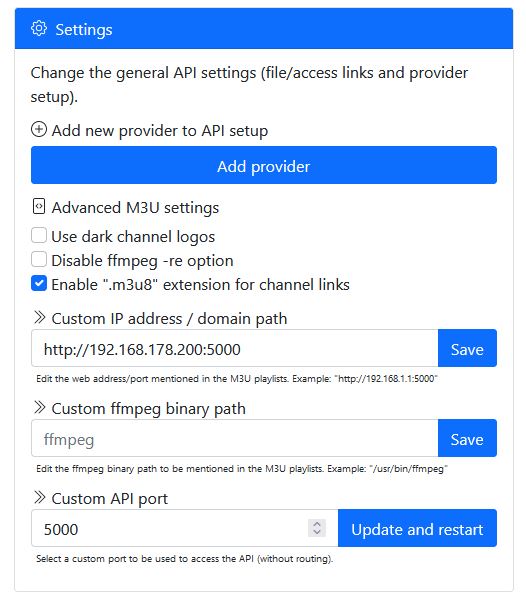526x604 pixels.
Task: Click the code file icon for Advanced M3U settings
Action: click(39, 206)
